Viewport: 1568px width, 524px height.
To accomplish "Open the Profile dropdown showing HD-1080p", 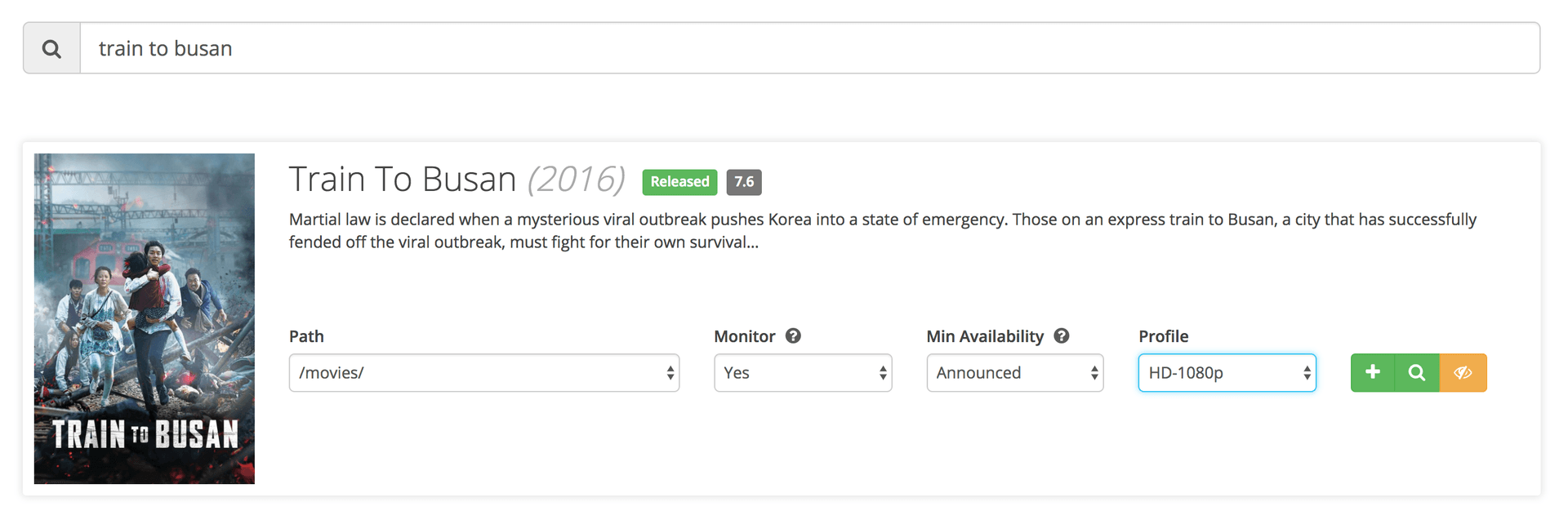I will pyautogui.click(x=1227, y=373).
